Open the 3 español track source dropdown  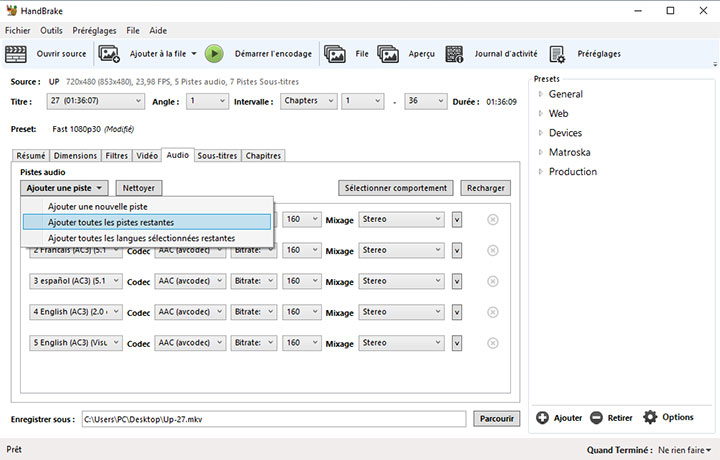pos(76,281)
